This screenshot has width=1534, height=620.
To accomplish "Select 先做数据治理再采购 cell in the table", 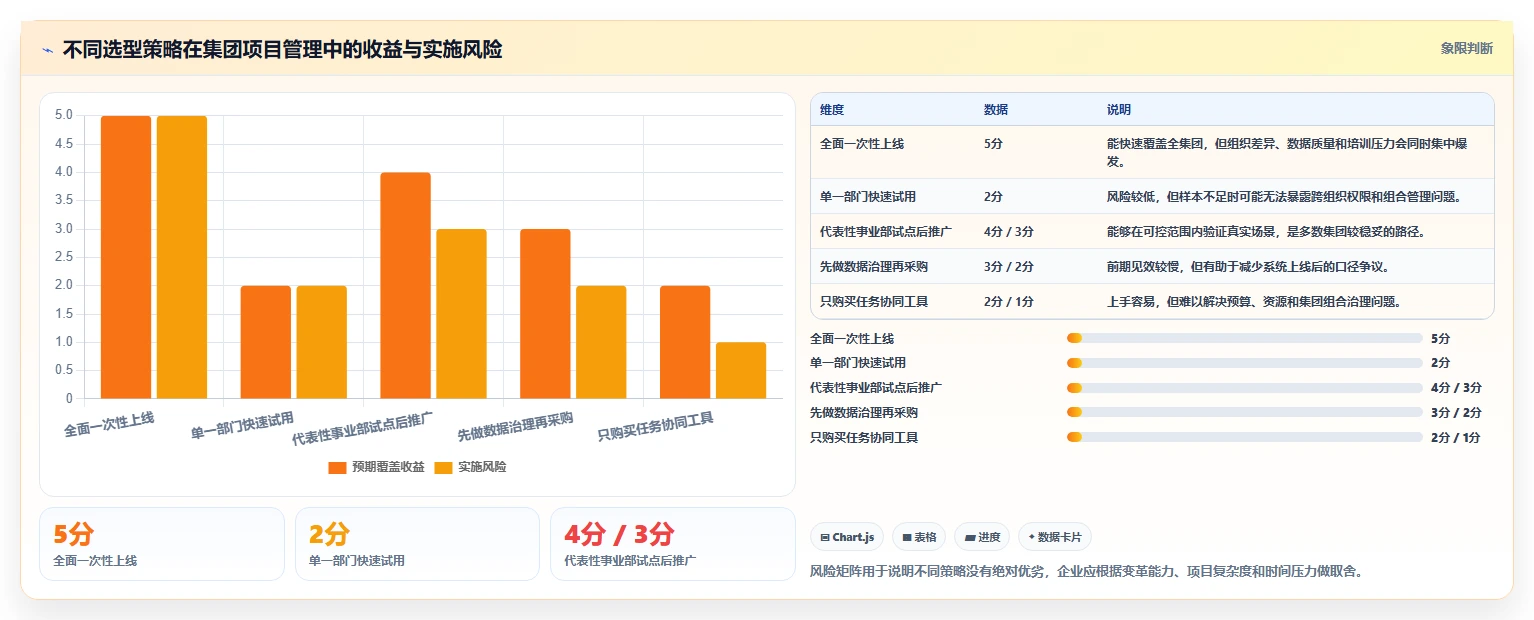I will [874, 267].
